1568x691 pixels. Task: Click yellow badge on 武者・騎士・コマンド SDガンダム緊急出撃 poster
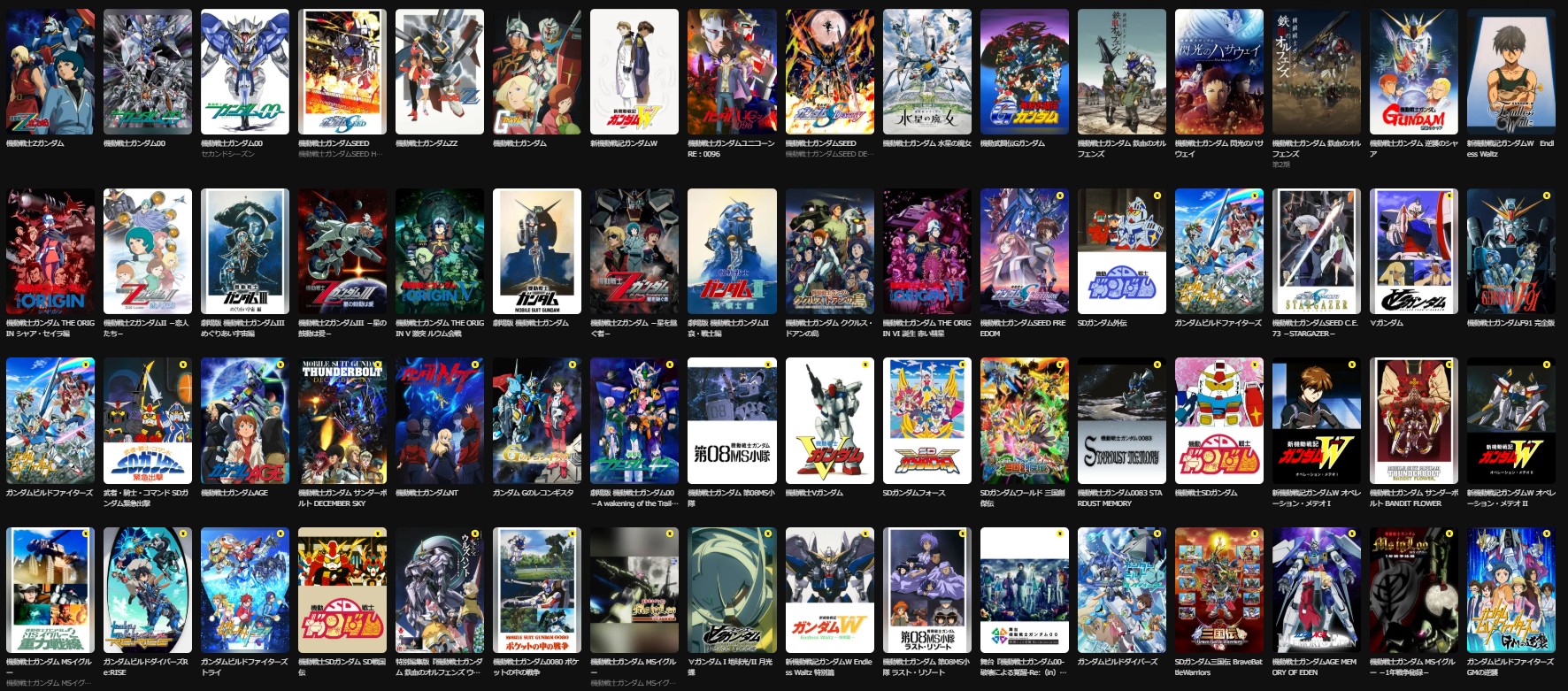[183, 365]
